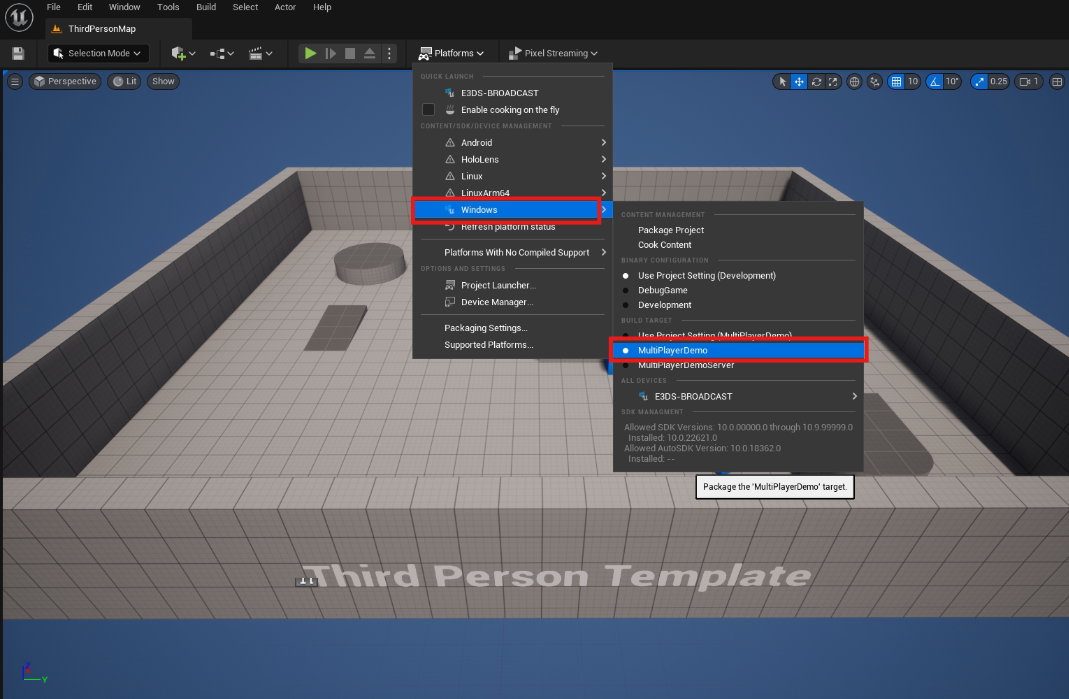Open the Selection Mode dropdown
Image resolution: width=1069 pixels, height=699 pixels.
tap(98, 53)
